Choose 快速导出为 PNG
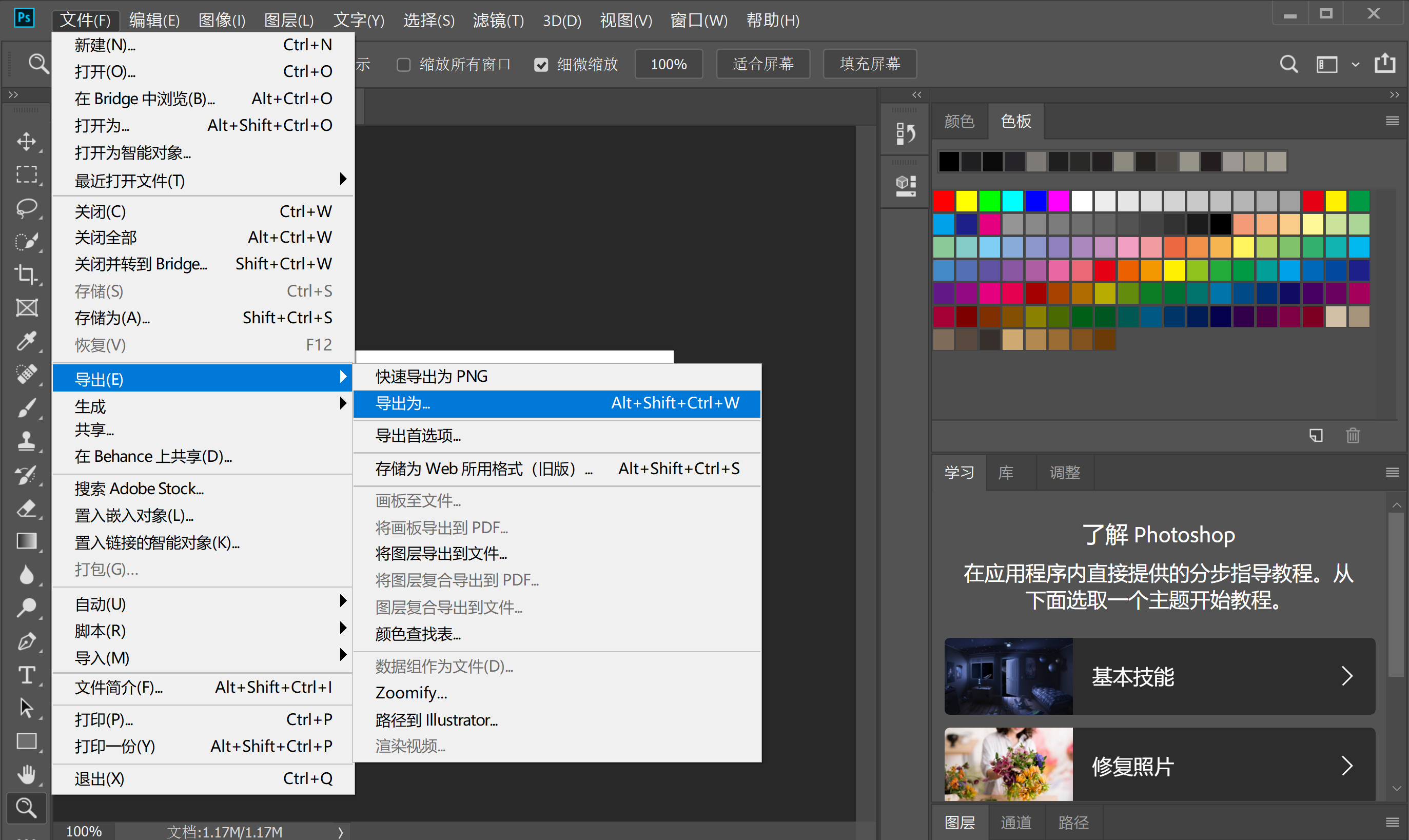Viewport: 1409px width, 840px height. click(x=557, y=377)
